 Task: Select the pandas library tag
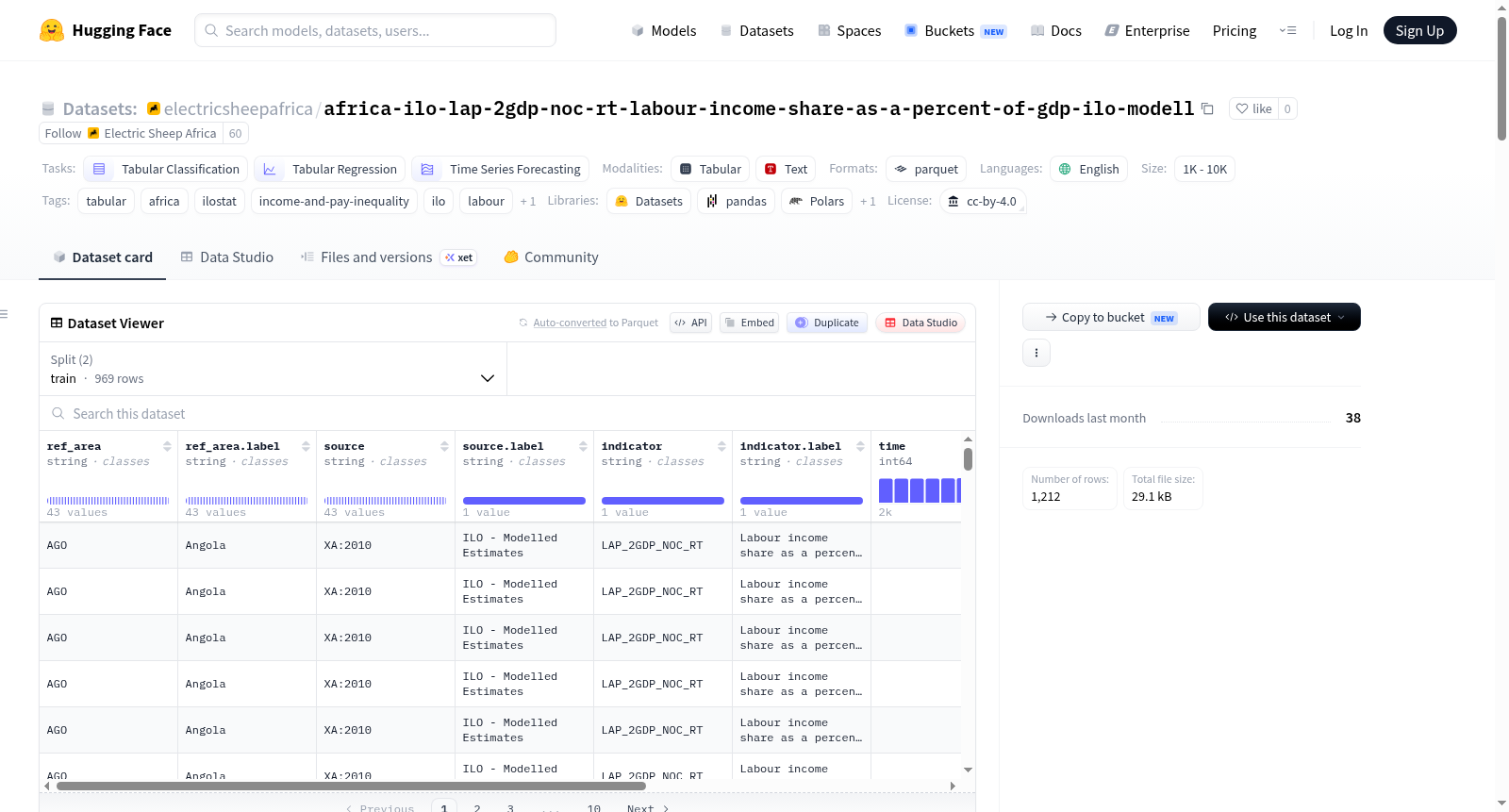[737, 201]
